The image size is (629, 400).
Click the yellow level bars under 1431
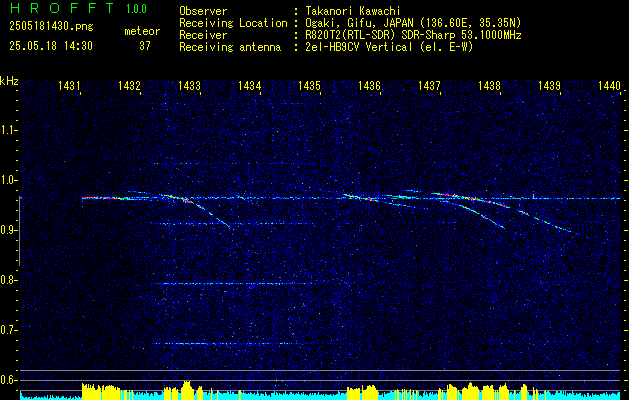[x=101, y=392]
